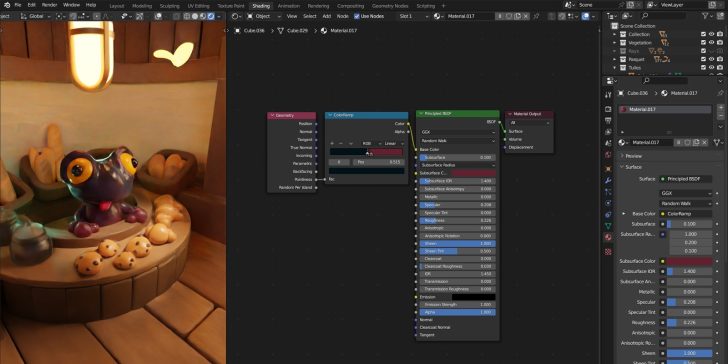The image size is (728, 364).
Task: Add a new workspace with plus icon
Action: (443, 6)
